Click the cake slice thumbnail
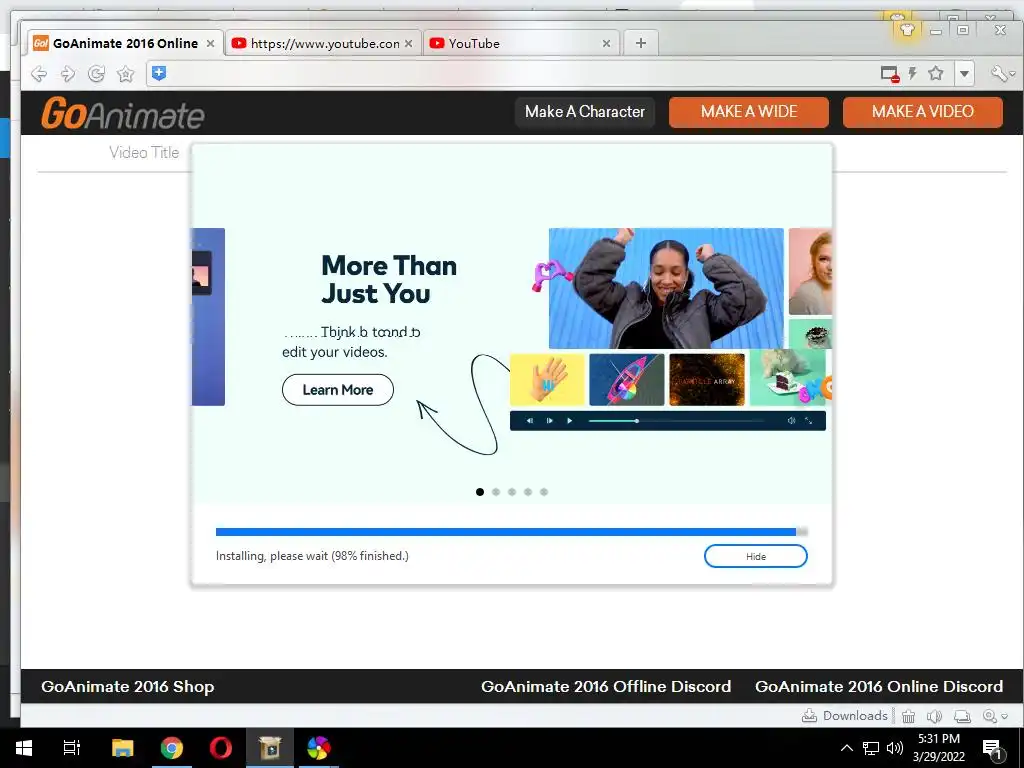 click(x=788, y=379)
